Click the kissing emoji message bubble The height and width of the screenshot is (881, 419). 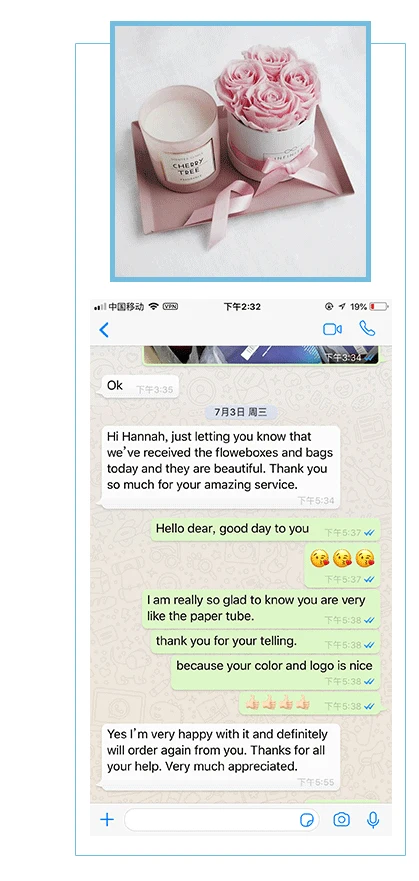pos(343,566)
